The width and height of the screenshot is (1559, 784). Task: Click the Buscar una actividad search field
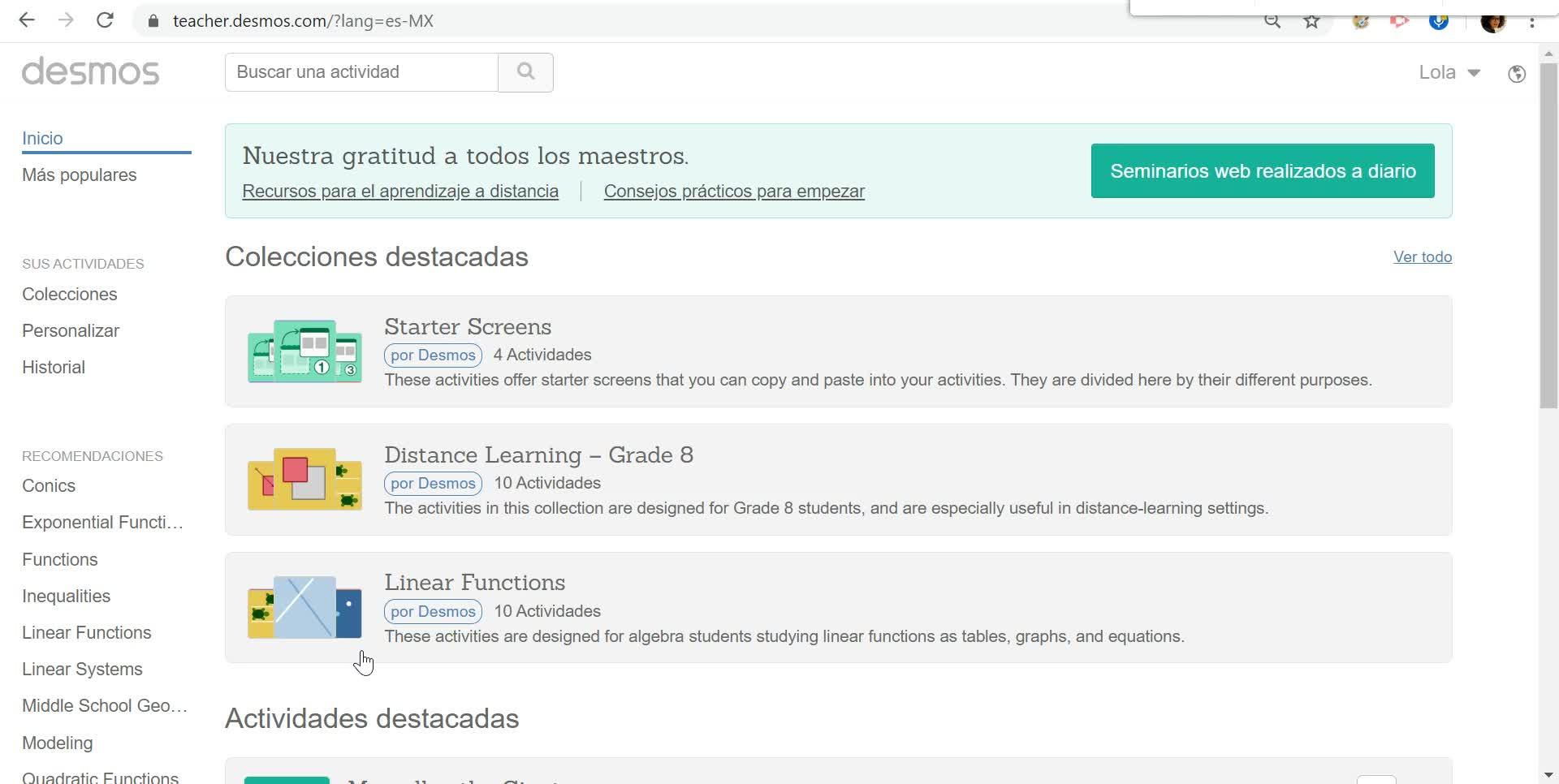tap(361, 72)
